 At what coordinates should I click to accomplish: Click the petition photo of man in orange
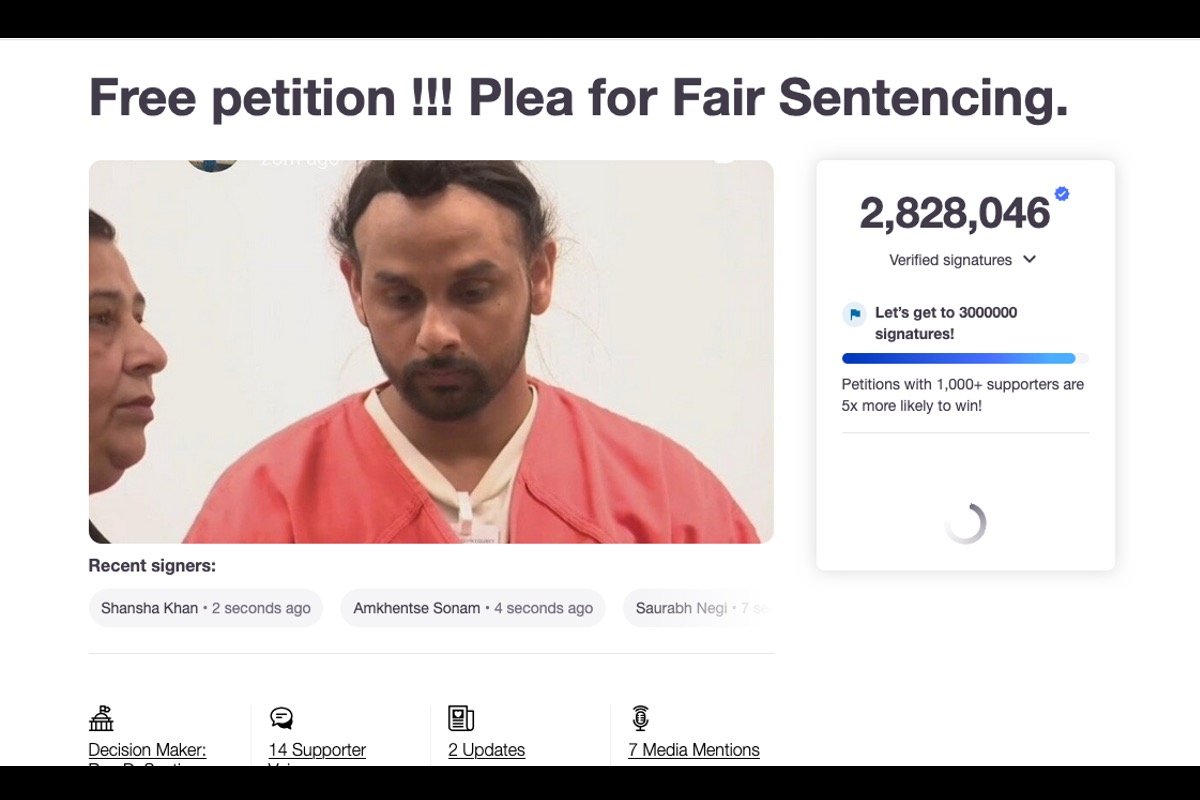point(431,352)
